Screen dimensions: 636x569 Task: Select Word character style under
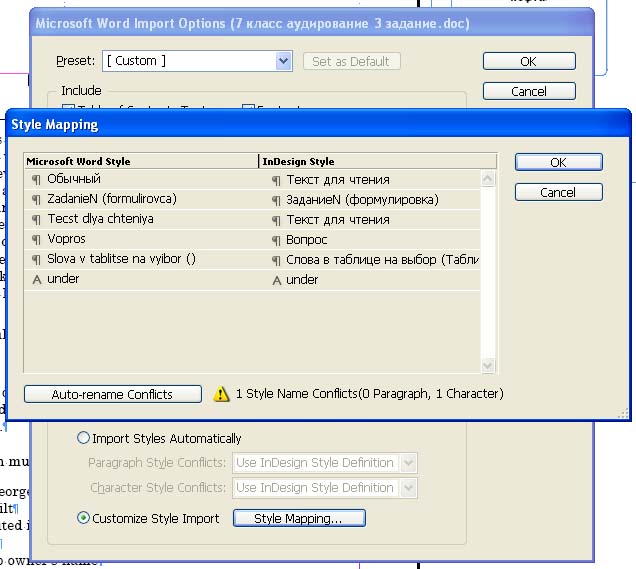tap(63, 279)
